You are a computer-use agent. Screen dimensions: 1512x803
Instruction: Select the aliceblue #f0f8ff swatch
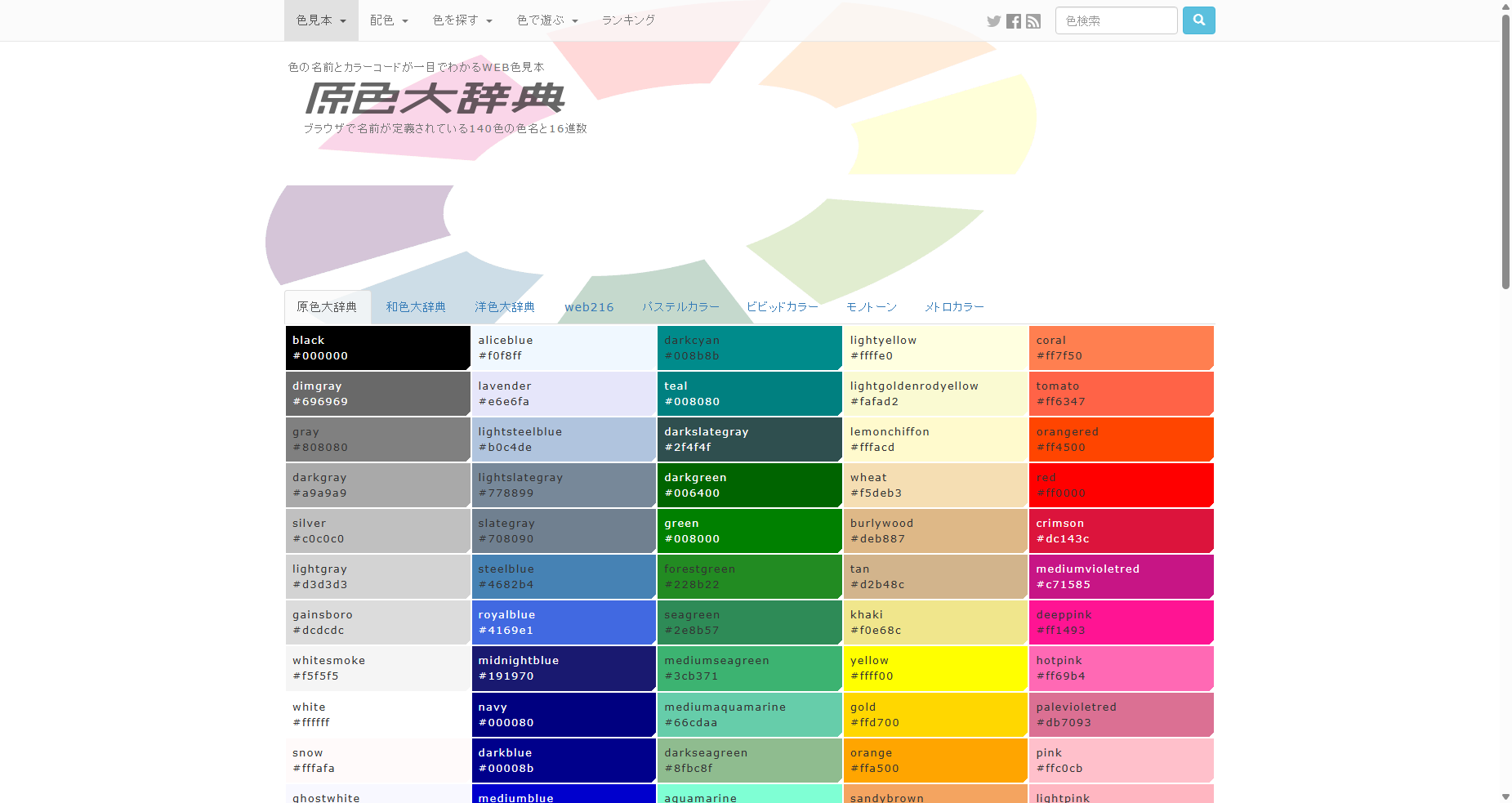(x=564, y=348)
